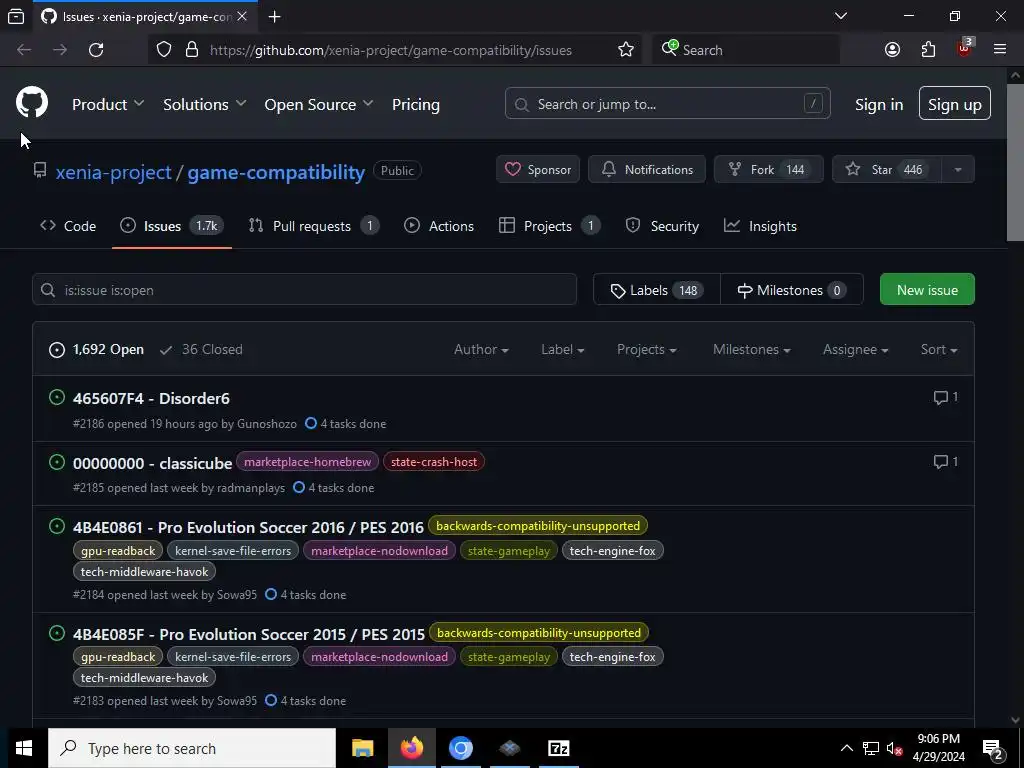The width and height of the screenshot is (1024, 768).
Task: Open the extensions puzzle icon
Action: pos(928,50)
